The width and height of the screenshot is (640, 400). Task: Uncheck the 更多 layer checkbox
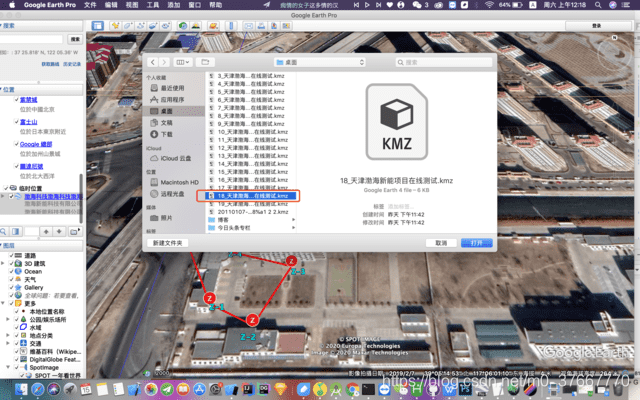12,303
